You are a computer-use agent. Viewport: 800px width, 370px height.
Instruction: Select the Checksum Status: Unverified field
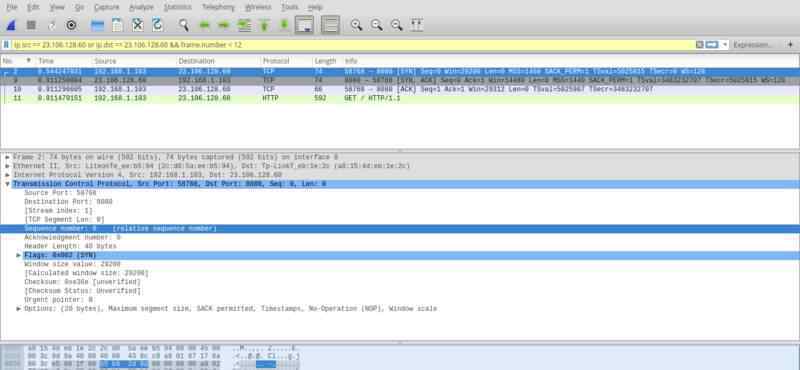[x=83, y=291]
